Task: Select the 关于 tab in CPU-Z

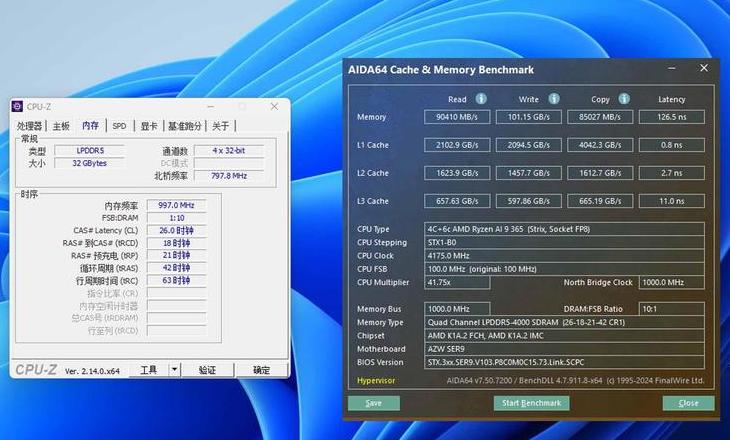Action: coord(221,126)
